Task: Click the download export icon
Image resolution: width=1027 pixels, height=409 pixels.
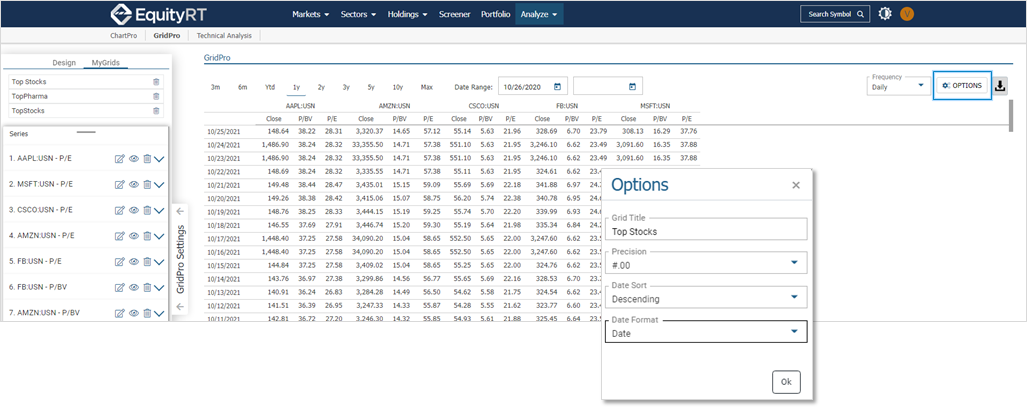Action: pos(1000,86)
